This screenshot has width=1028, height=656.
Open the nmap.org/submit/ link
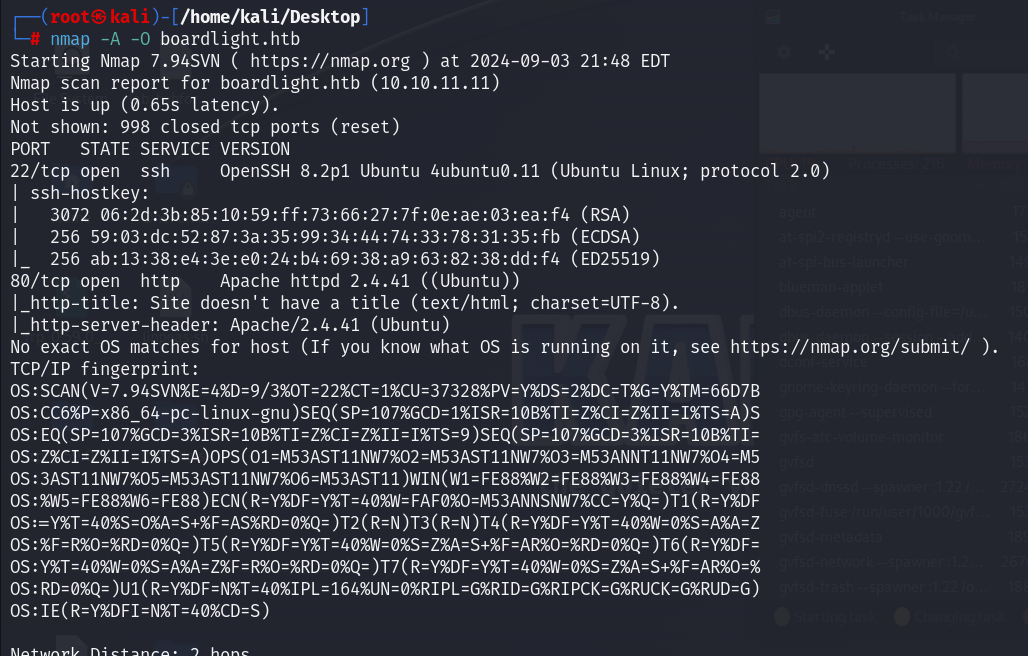[x=850, y=347]
